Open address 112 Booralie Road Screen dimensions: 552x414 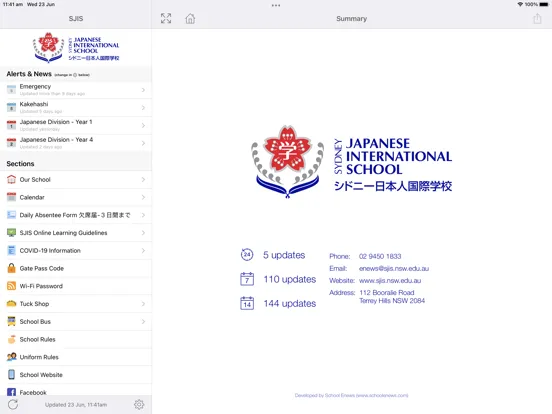coord(392,296)
